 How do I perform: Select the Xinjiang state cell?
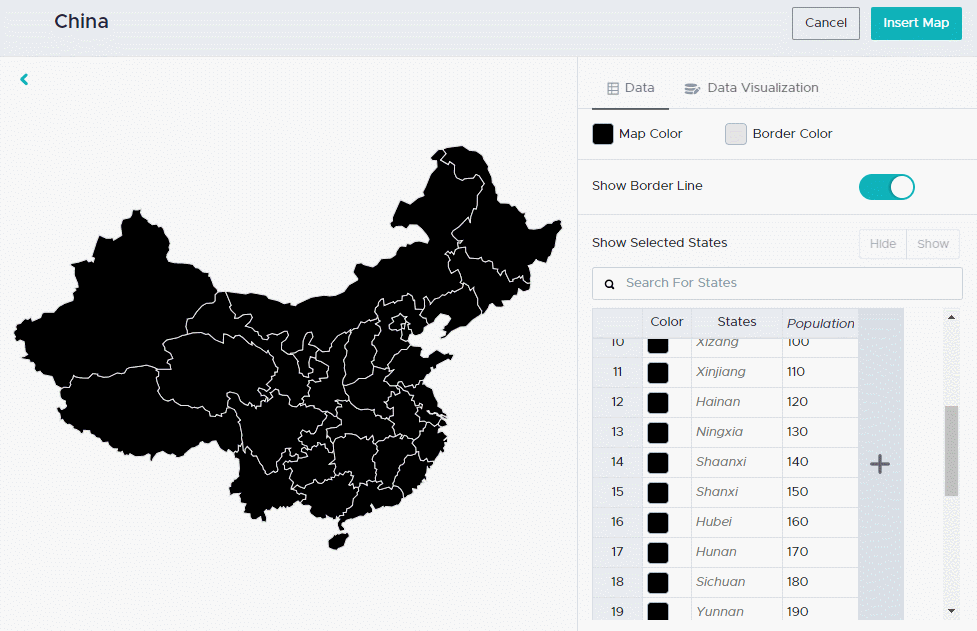click(x=736, y=372)
